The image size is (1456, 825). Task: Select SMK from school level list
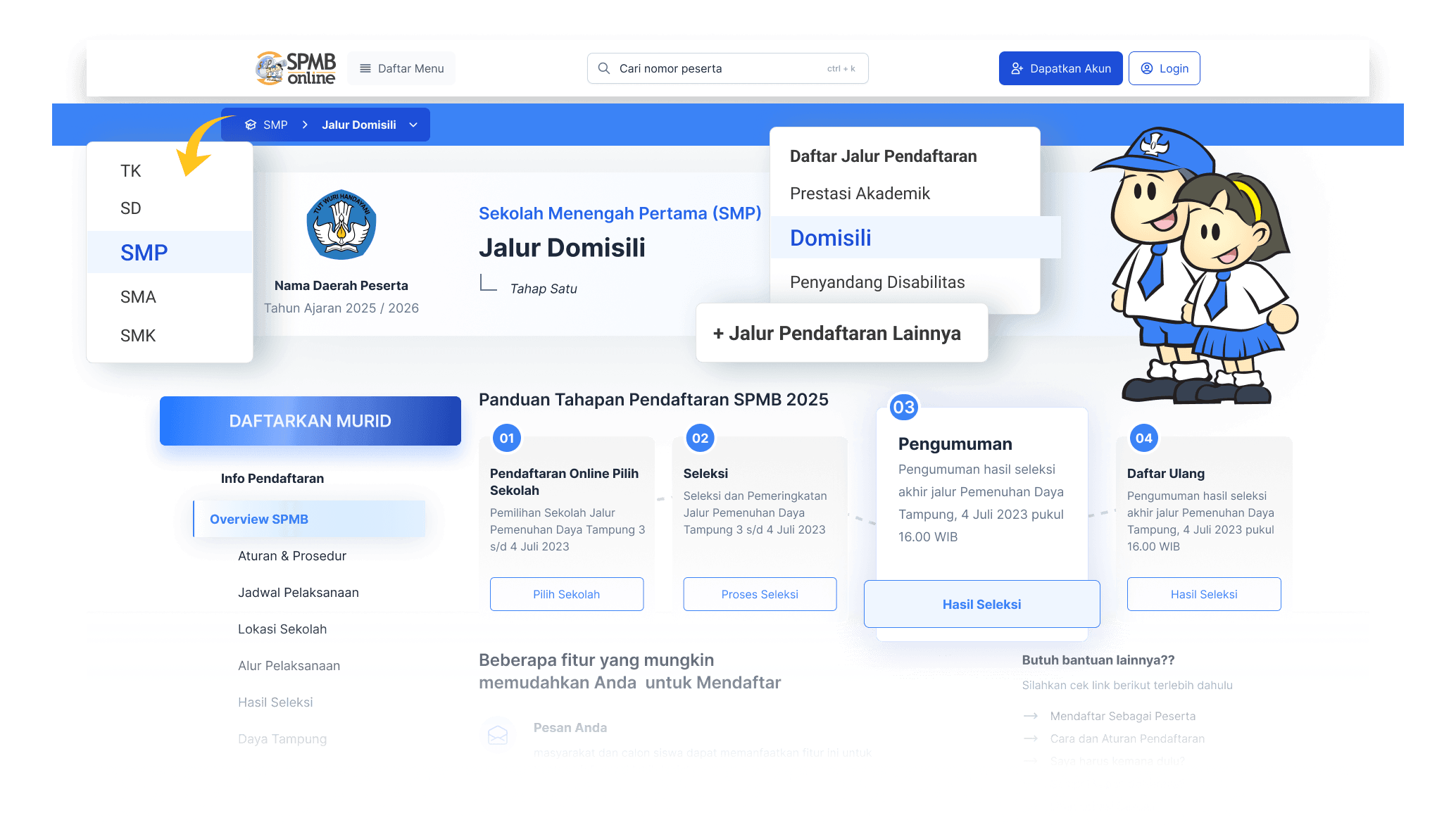[138, 336]
